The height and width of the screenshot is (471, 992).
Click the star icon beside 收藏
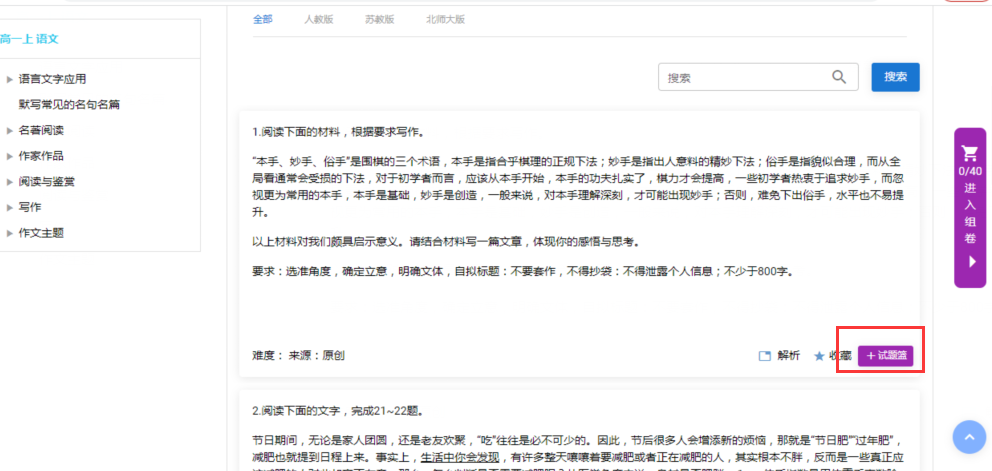click(819, 355)
